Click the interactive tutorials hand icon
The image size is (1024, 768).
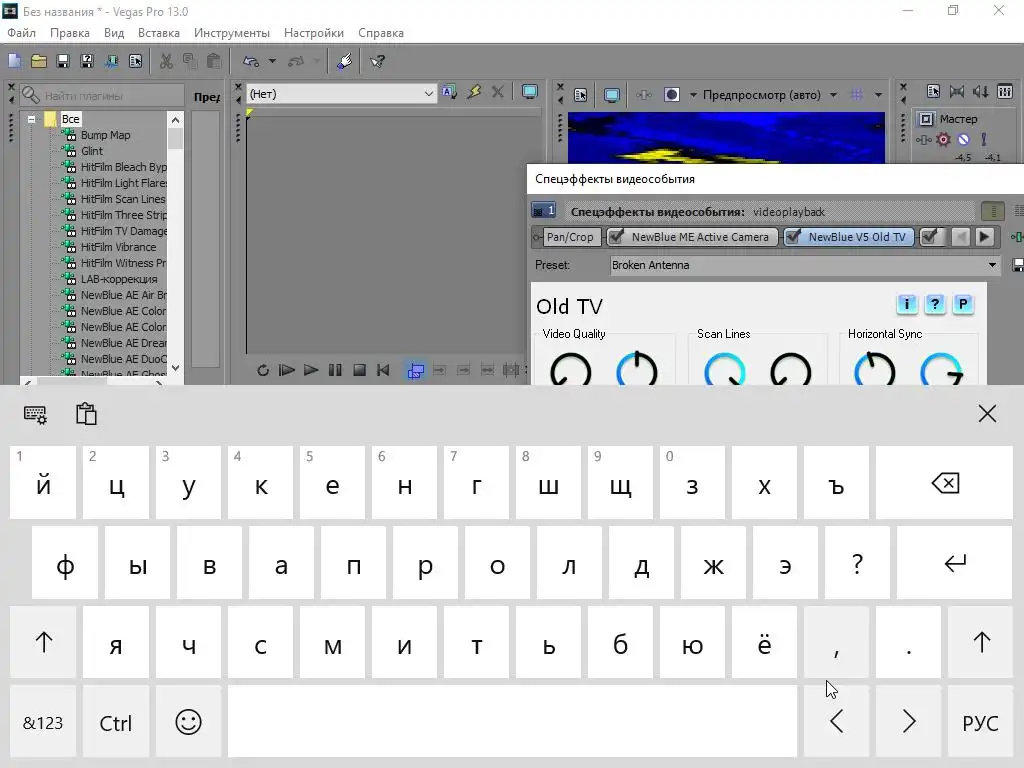(x=344, y=61)
